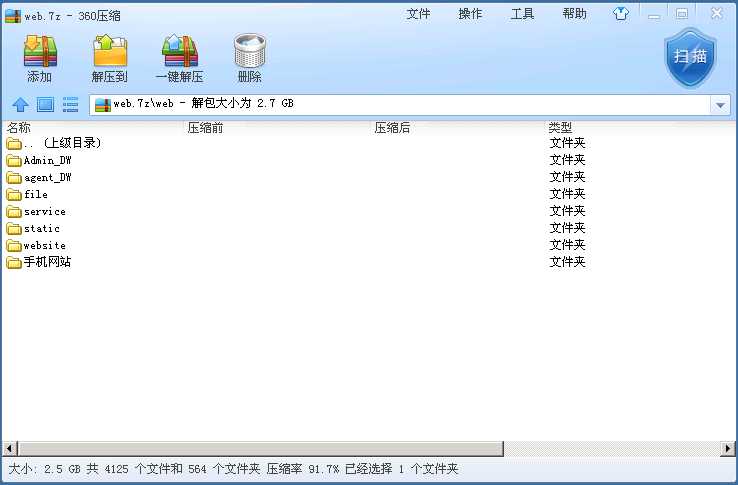Sort by 名称 column header
Image resolution: width=738 pixels, height=485 pixels.
19,128
